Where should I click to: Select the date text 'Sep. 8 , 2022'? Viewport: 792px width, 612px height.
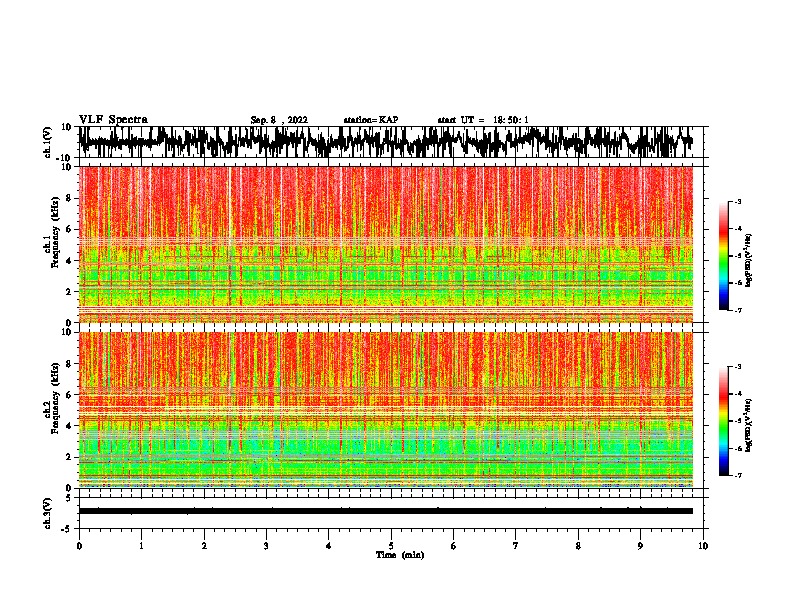(x=279, y=120)
